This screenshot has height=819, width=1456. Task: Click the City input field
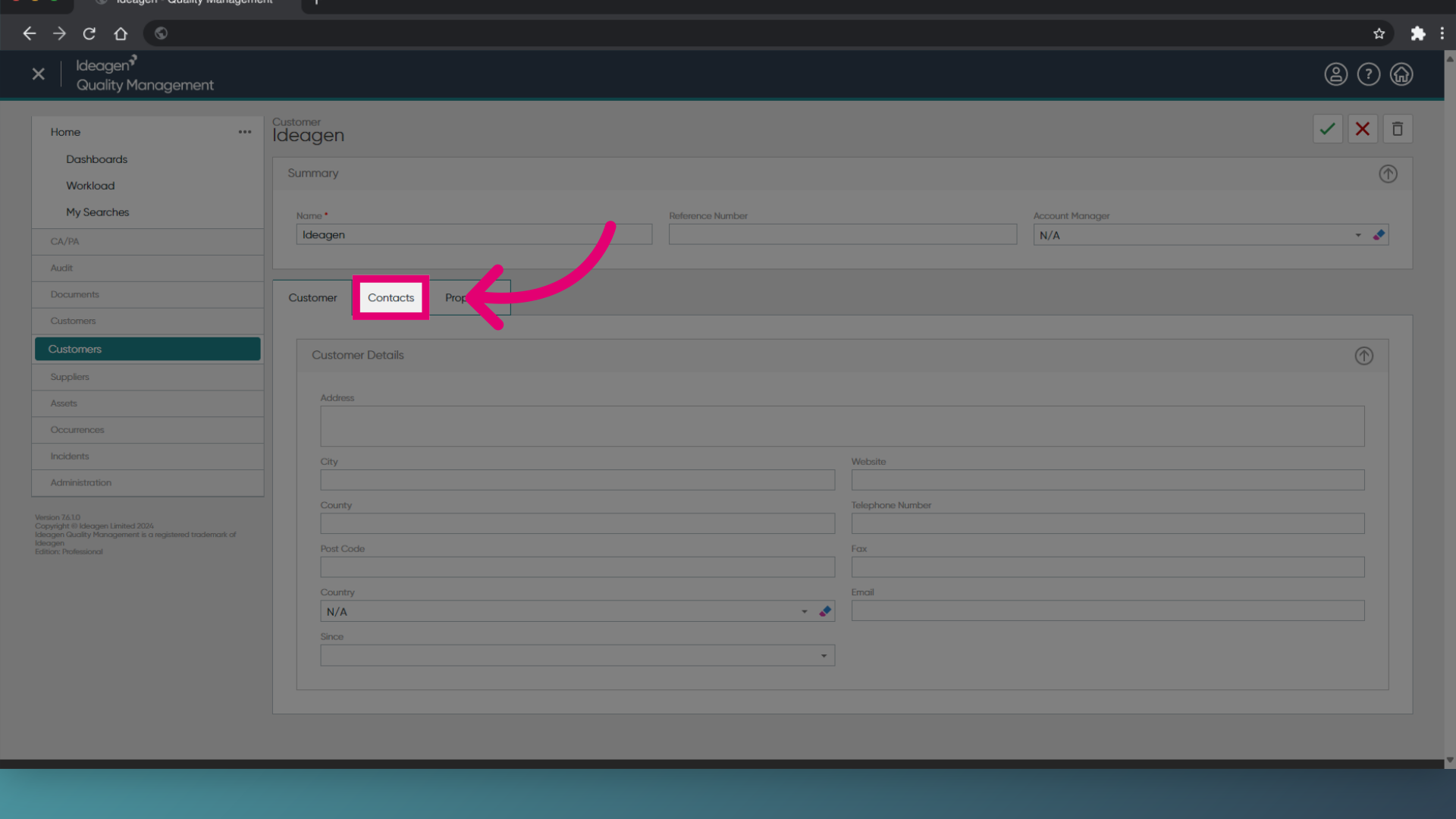coord(577,480)
